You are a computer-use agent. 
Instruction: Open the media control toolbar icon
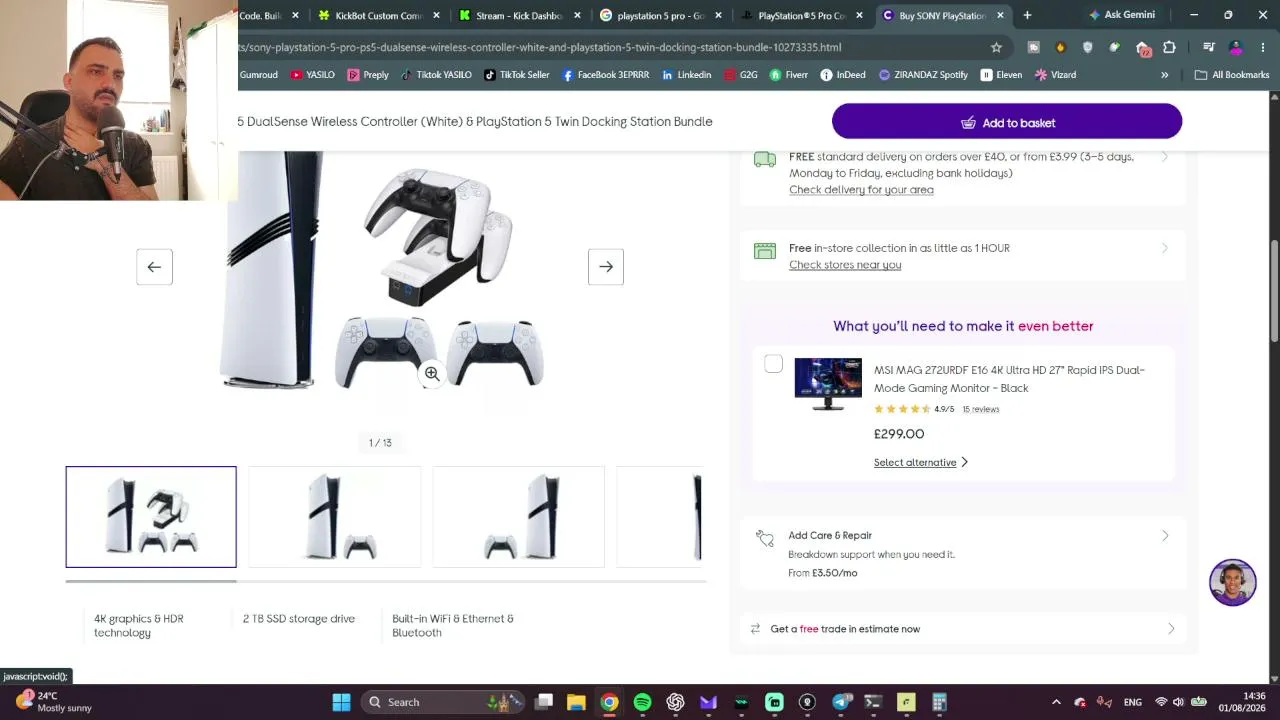click(1209, 47)
